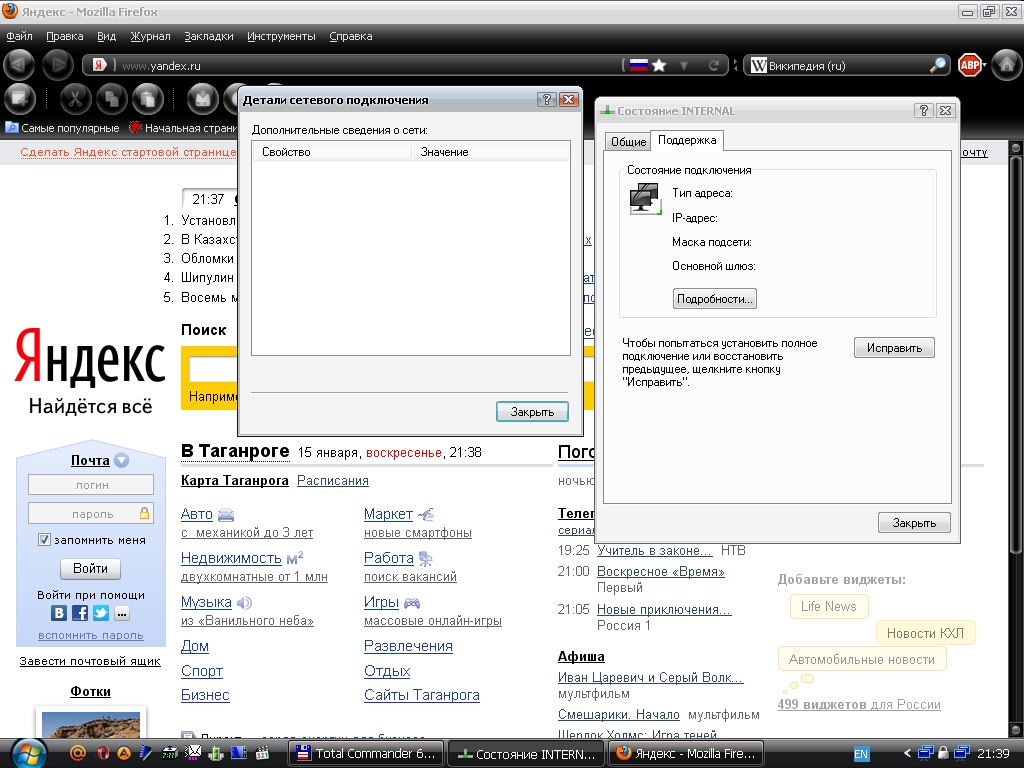Screen dimensions: 1024x768
Task: Open the Недвижимость link
Action: (231, 558)
